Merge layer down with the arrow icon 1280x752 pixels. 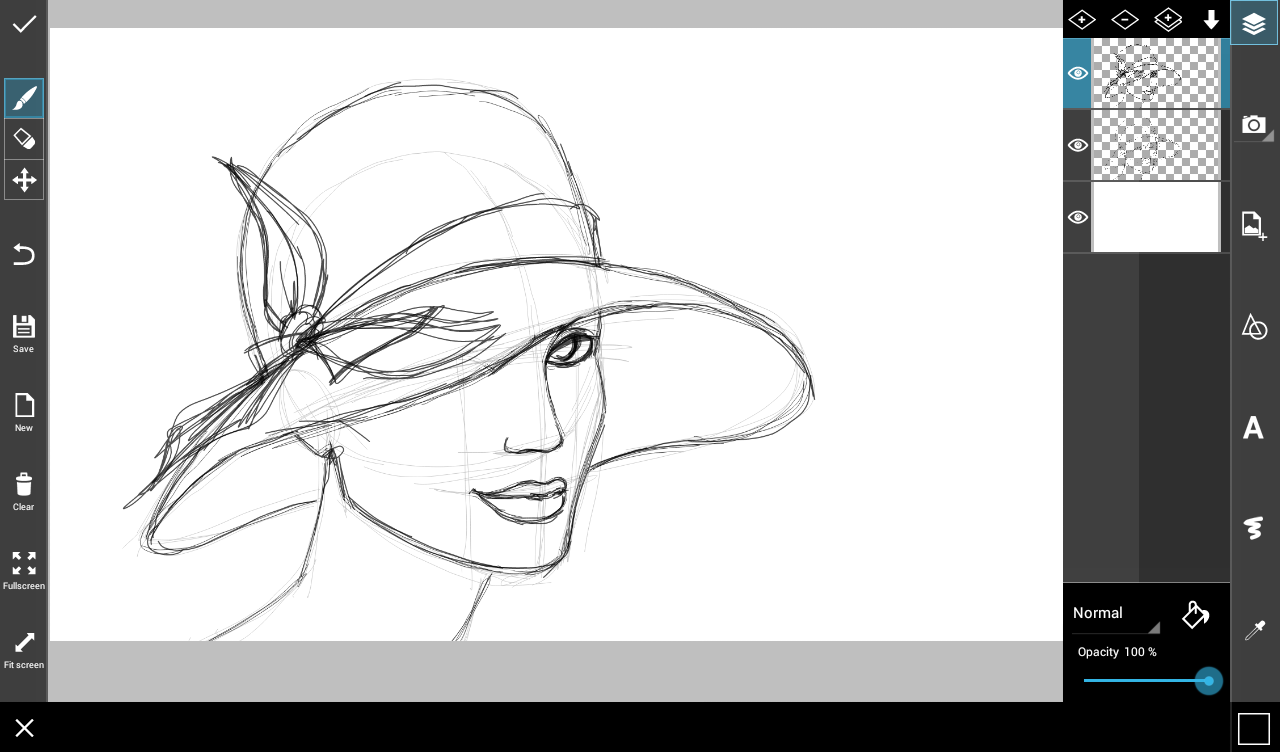point(1211,19)
